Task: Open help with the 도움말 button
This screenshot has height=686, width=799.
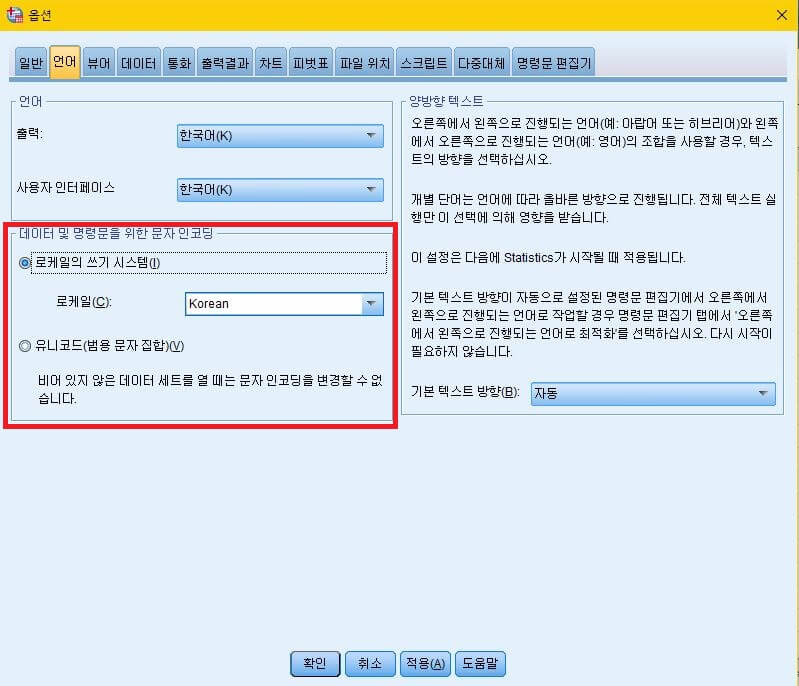Action: tap(480, 663)
